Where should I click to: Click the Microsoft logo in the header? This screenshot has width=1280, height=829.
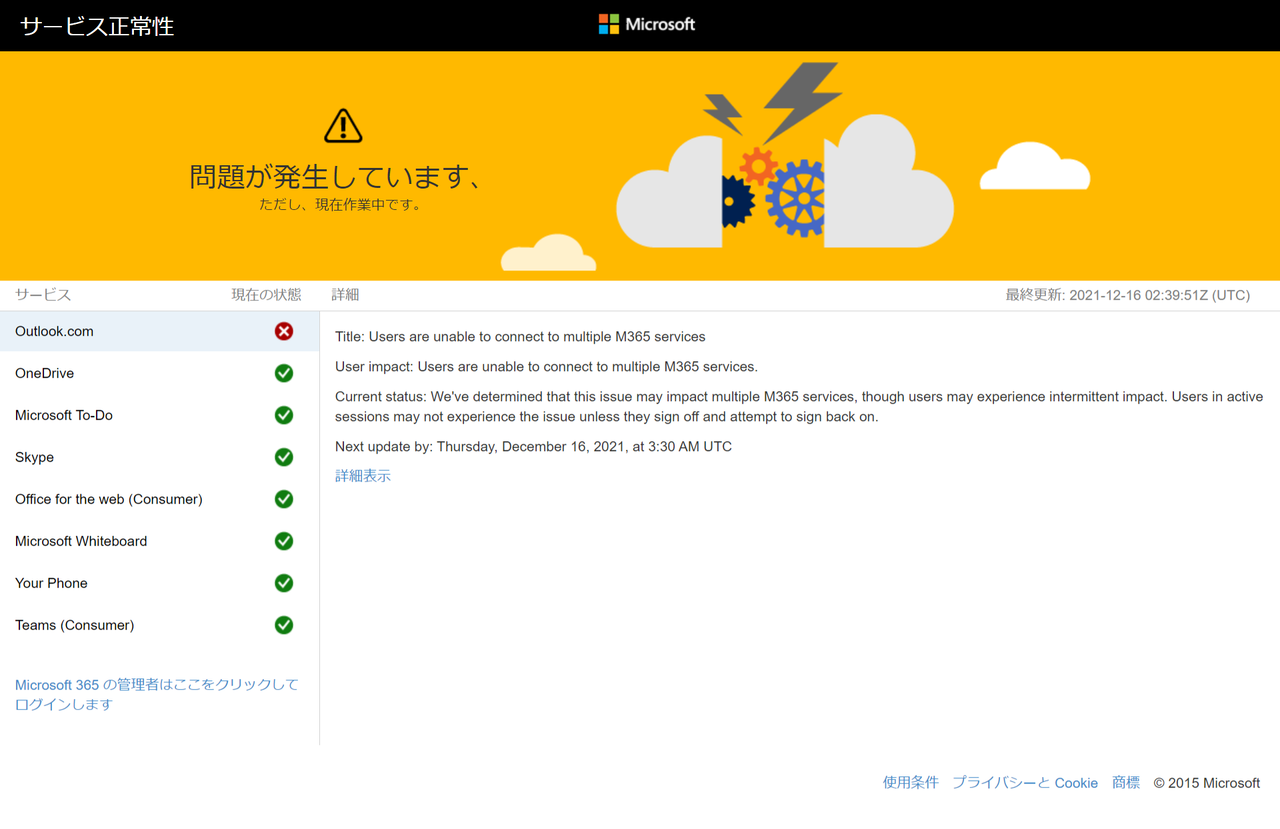click(646, 24)
